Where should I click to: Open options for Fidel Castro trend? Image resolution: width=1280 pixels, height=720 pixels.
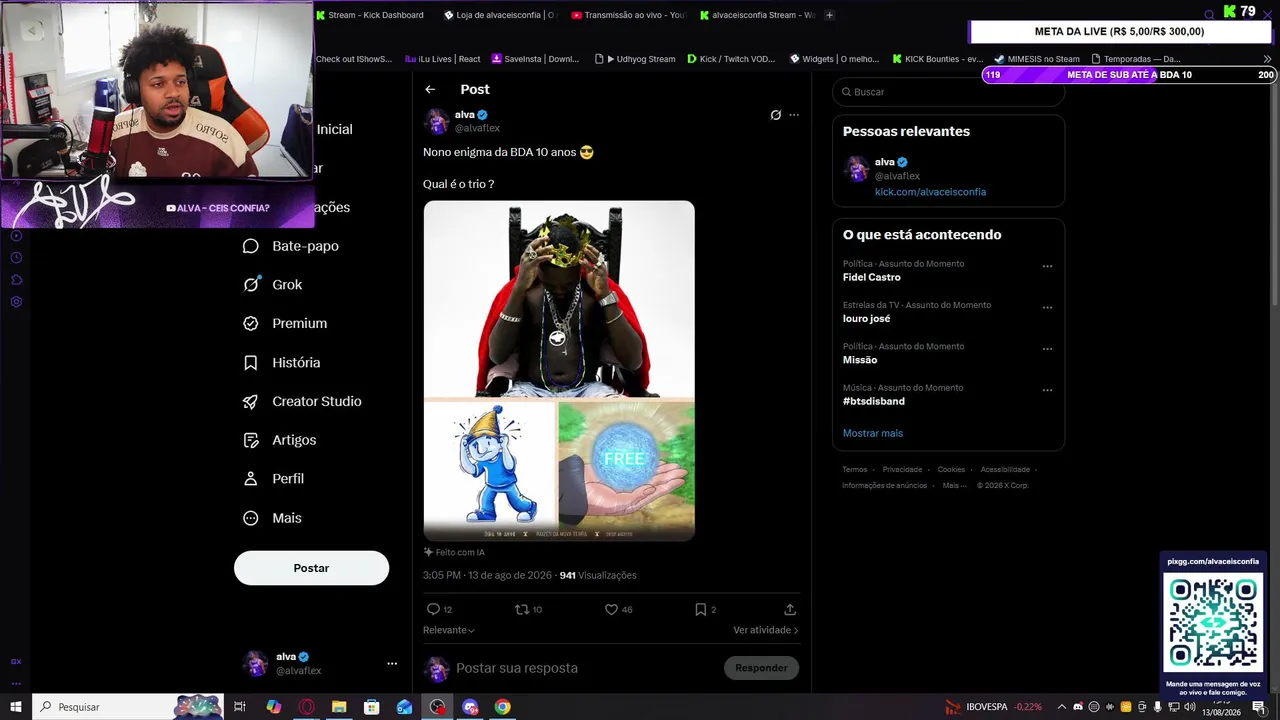click(x=1047, y=266)
